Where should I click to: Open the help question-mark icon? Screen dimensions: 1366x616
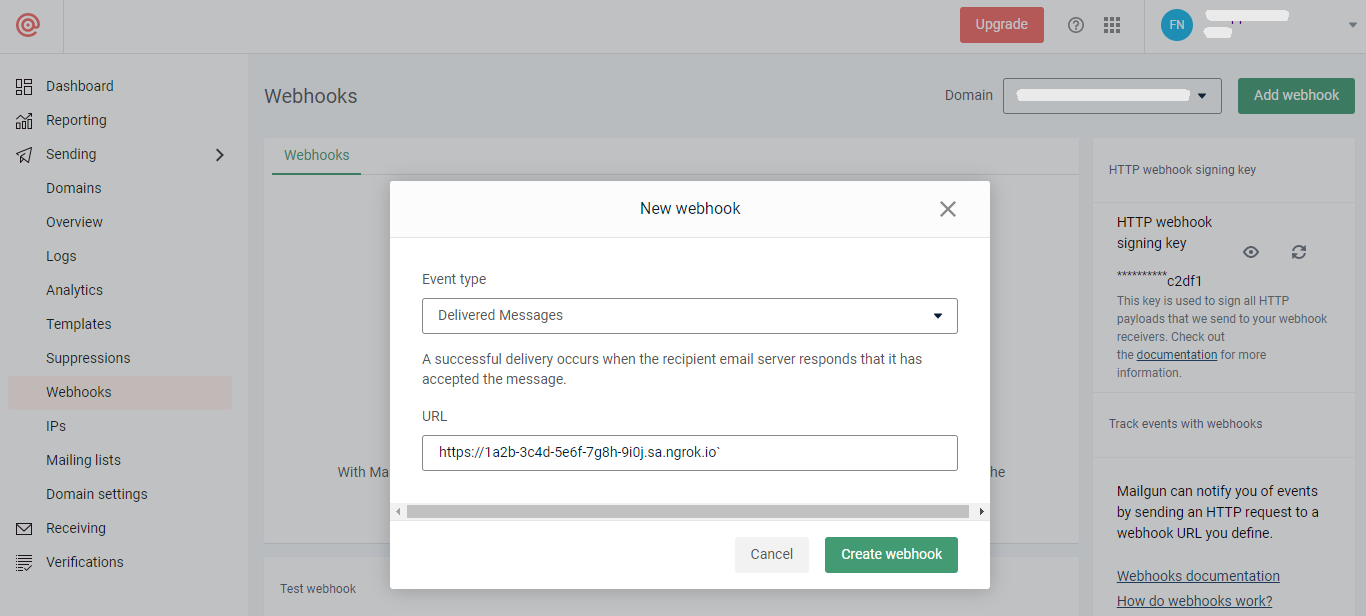point(1075,24)
